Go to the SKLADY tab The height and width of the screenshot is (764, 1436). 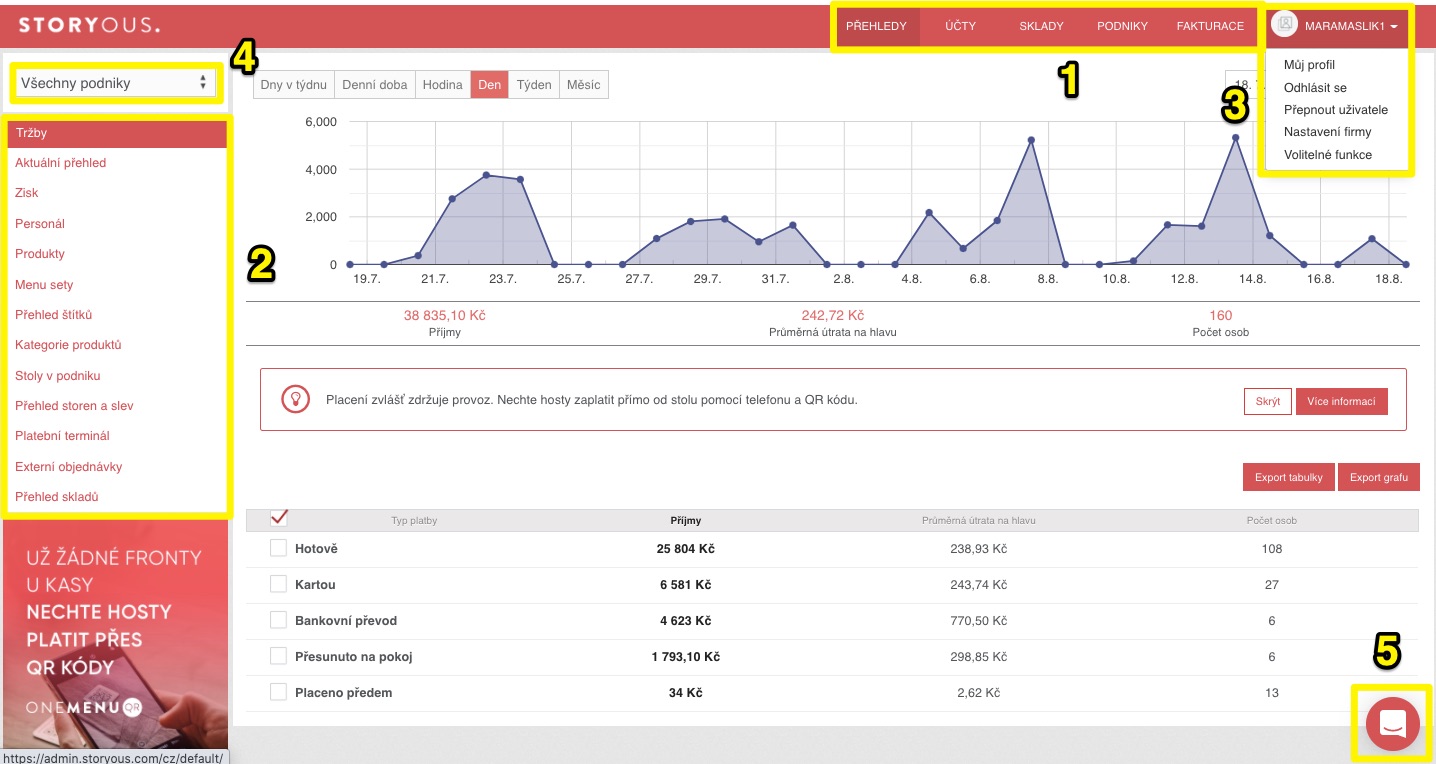[x=1041, y=26]
